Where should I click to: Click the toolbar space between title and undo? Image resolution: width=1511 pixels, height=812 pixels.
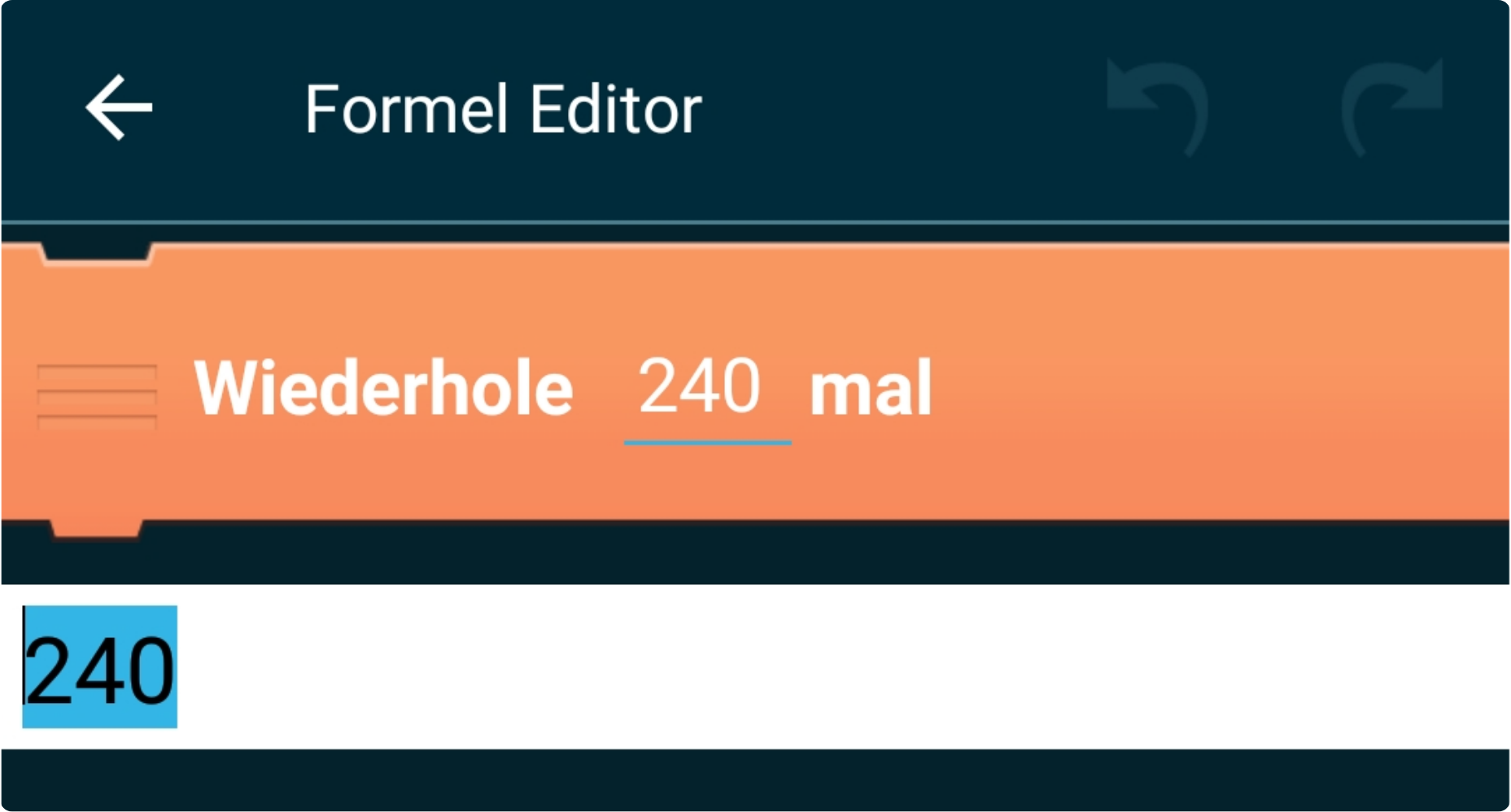pos(903,108)
